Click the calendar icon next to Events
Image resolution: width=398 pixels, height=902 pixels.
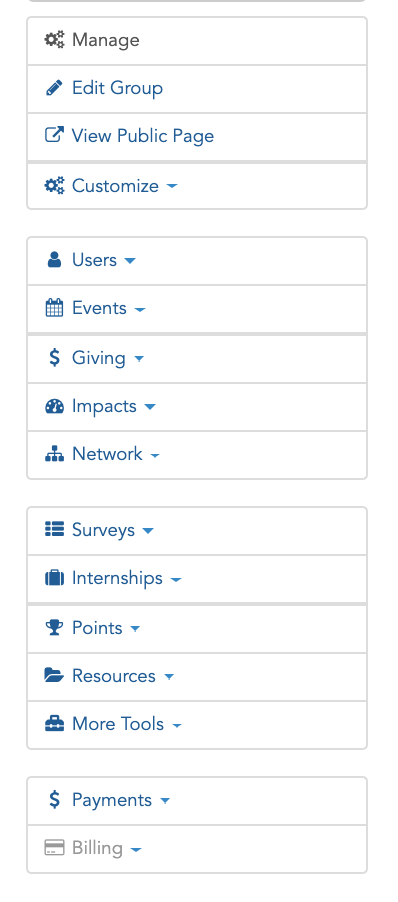coord(54,308)
